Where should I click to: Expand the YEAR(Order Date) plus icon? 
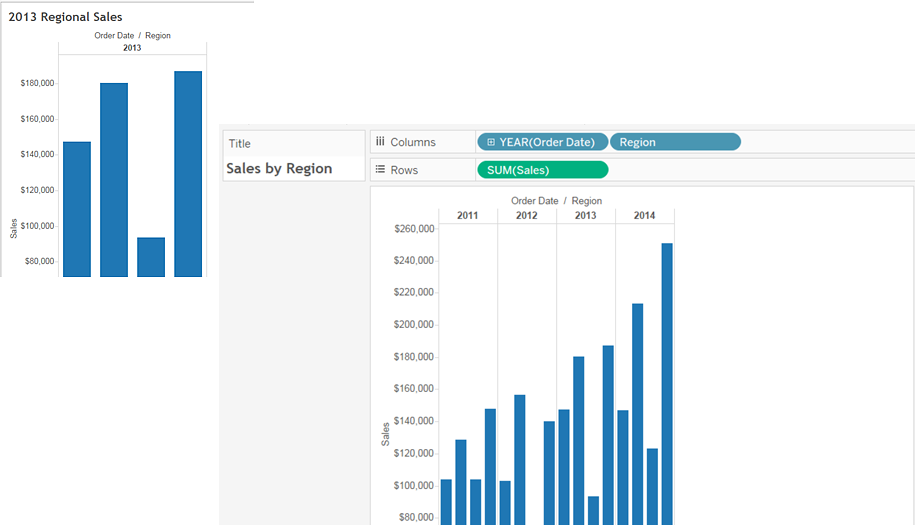coord(491,142)
